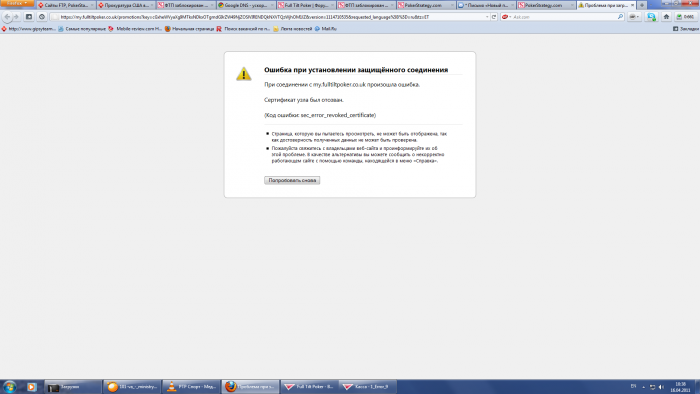This screenshot has height=394, width=700.
Task: Click the Skype toolbar extension icon
Action: point(651,17)
